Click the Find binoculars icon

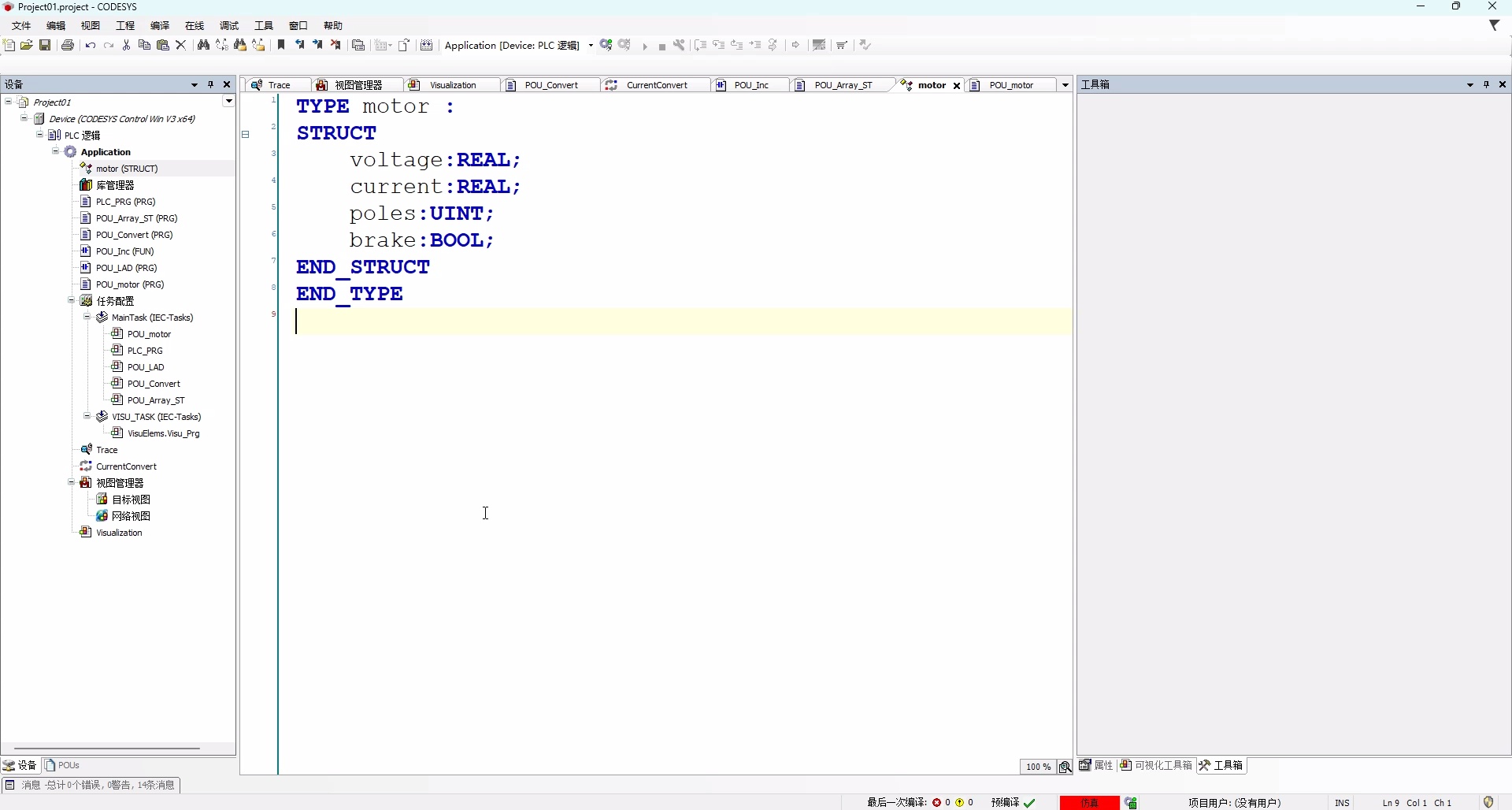(203, 45)
